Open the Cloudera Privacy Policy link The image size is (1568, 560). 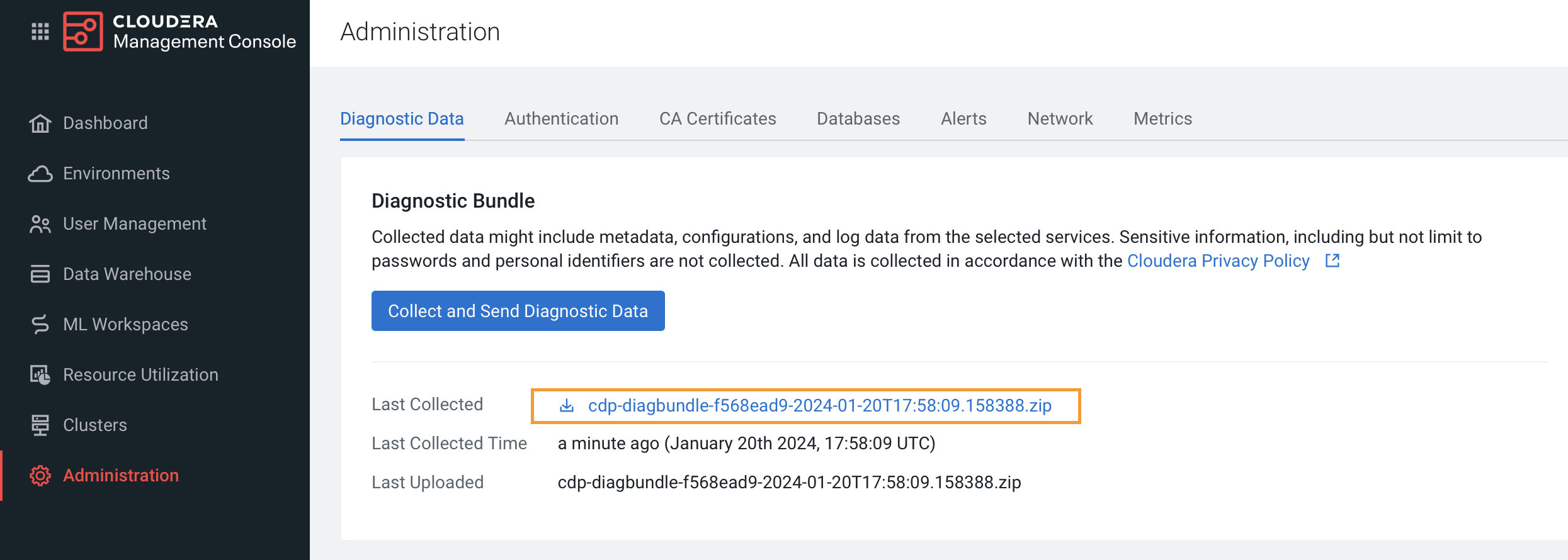[1218, 260]
